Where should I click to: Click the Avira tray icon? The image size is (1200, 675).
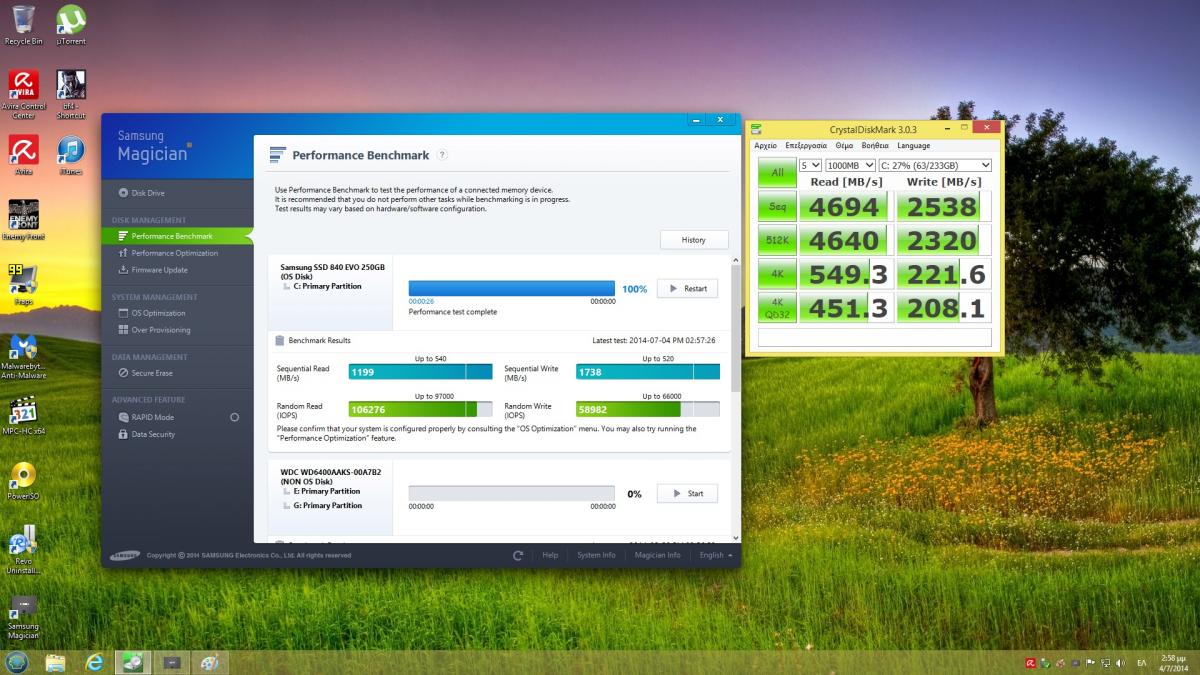[1030, 663]
